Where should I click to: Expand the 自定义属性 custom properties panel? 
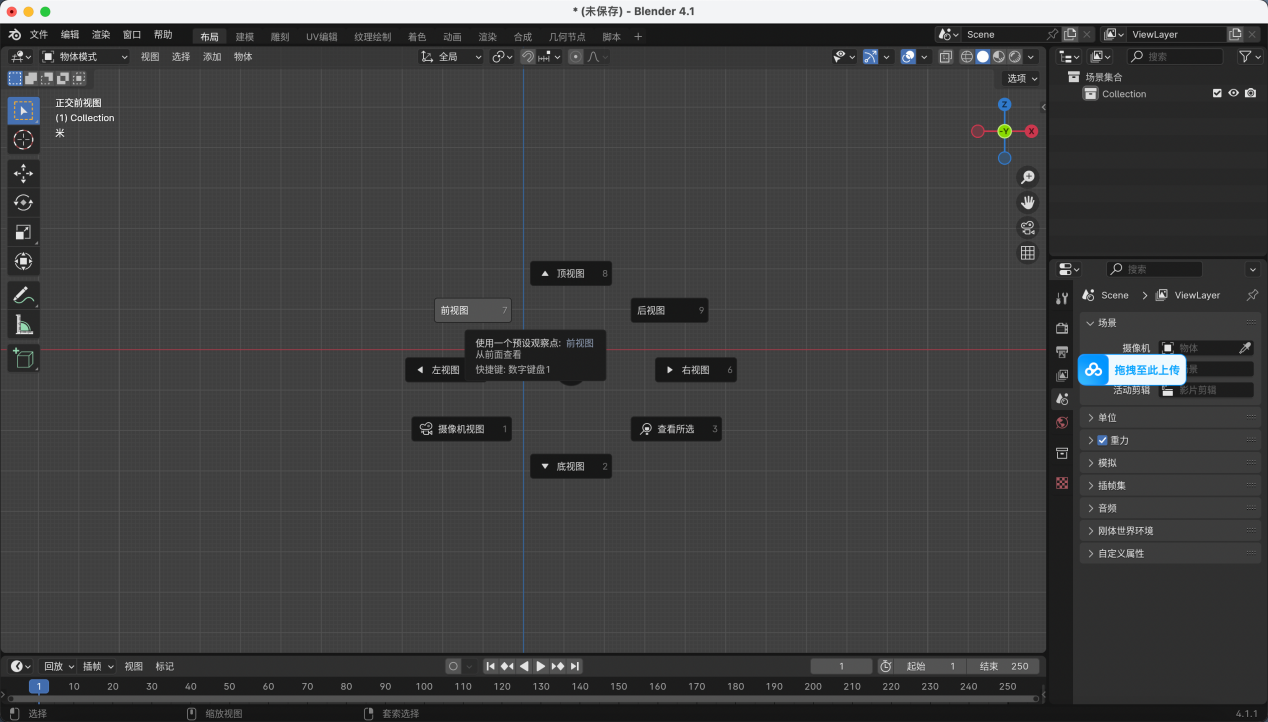pos(1170,553)
